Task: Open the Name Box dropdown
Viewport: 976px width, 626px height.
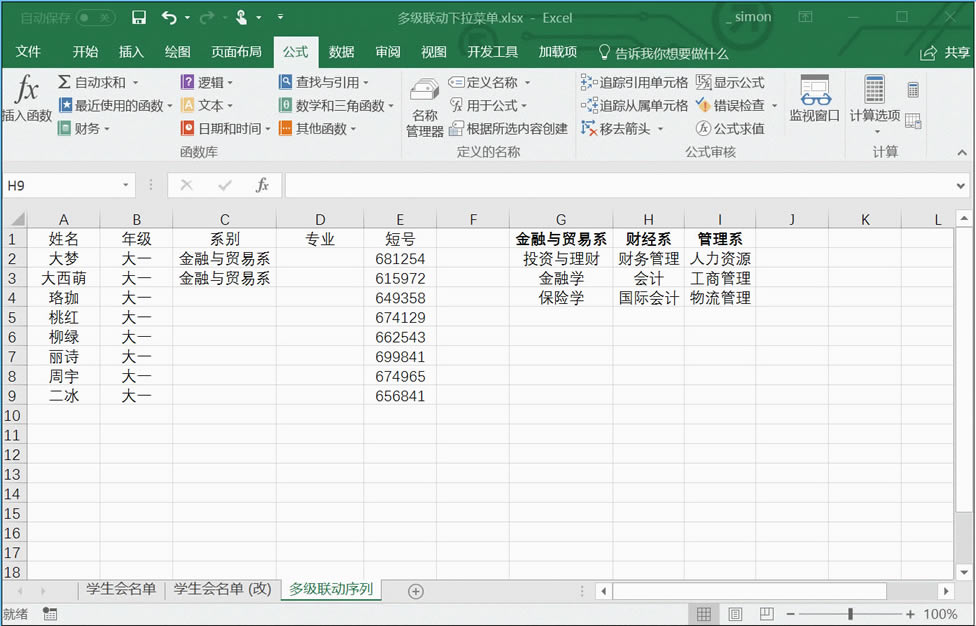Action: (126, 185)
